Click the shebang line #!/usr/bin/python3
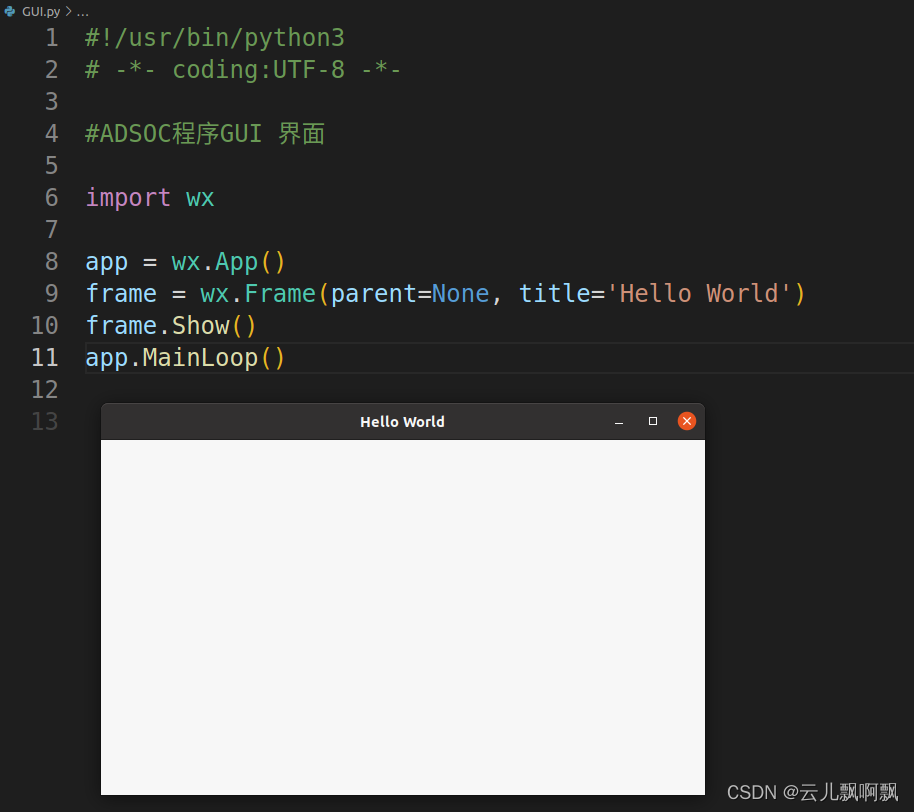The height and width of the screenshot is (812, 914). pos(214,37)
